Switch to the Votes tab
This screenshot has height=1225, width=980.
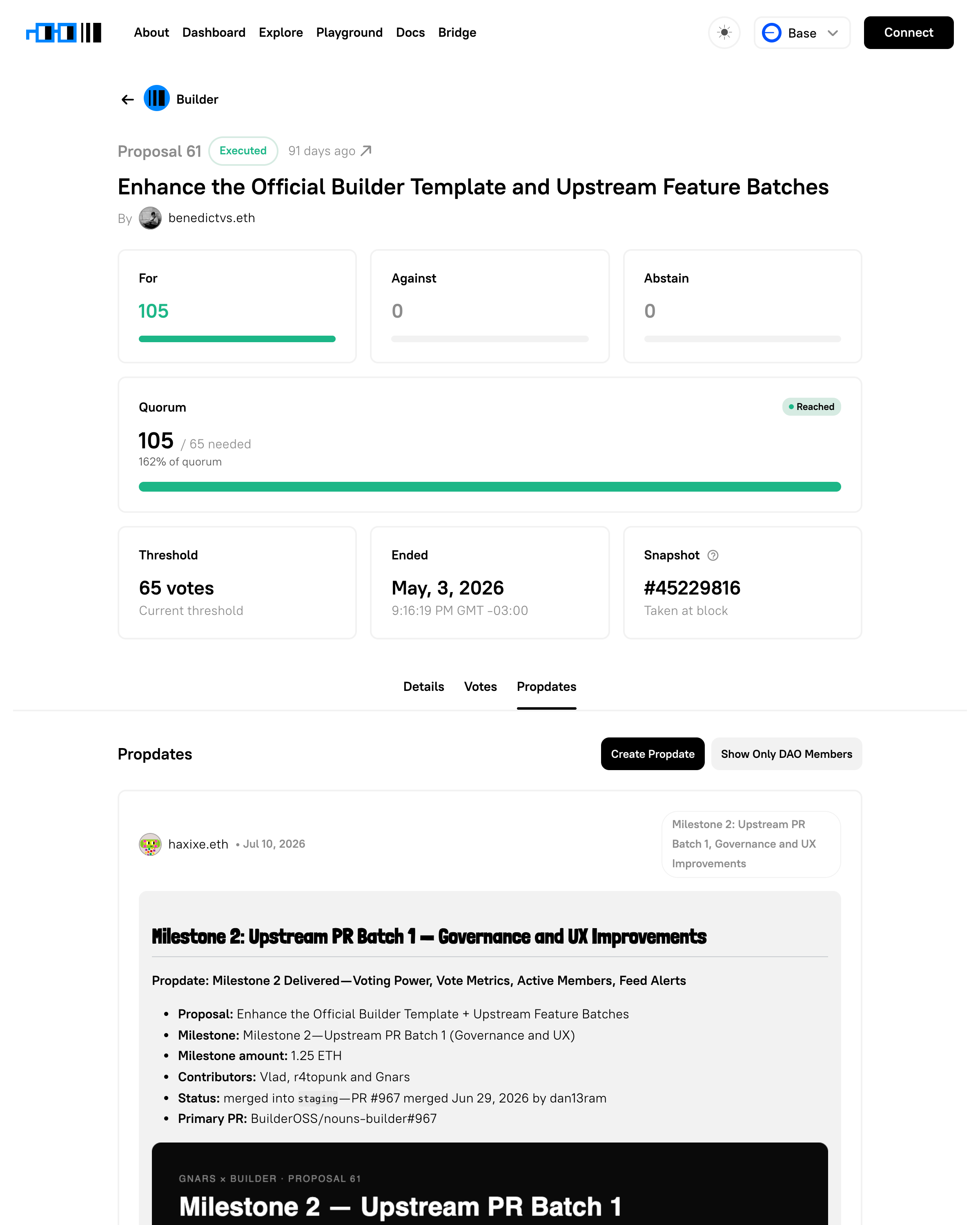coord(480,686)
